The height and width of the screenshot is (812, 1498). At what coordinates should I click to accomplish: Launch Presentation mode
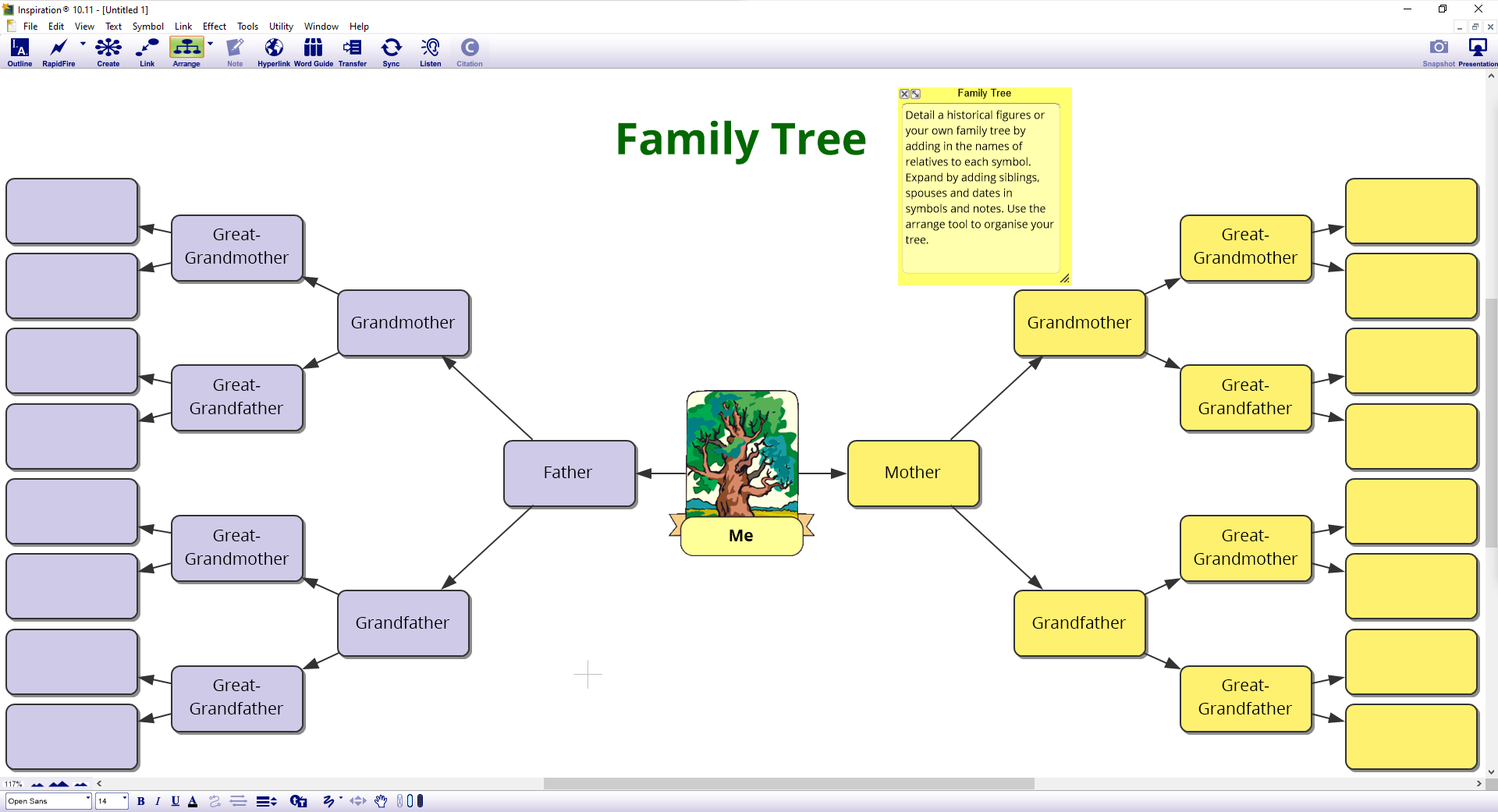click(1478, 52)
